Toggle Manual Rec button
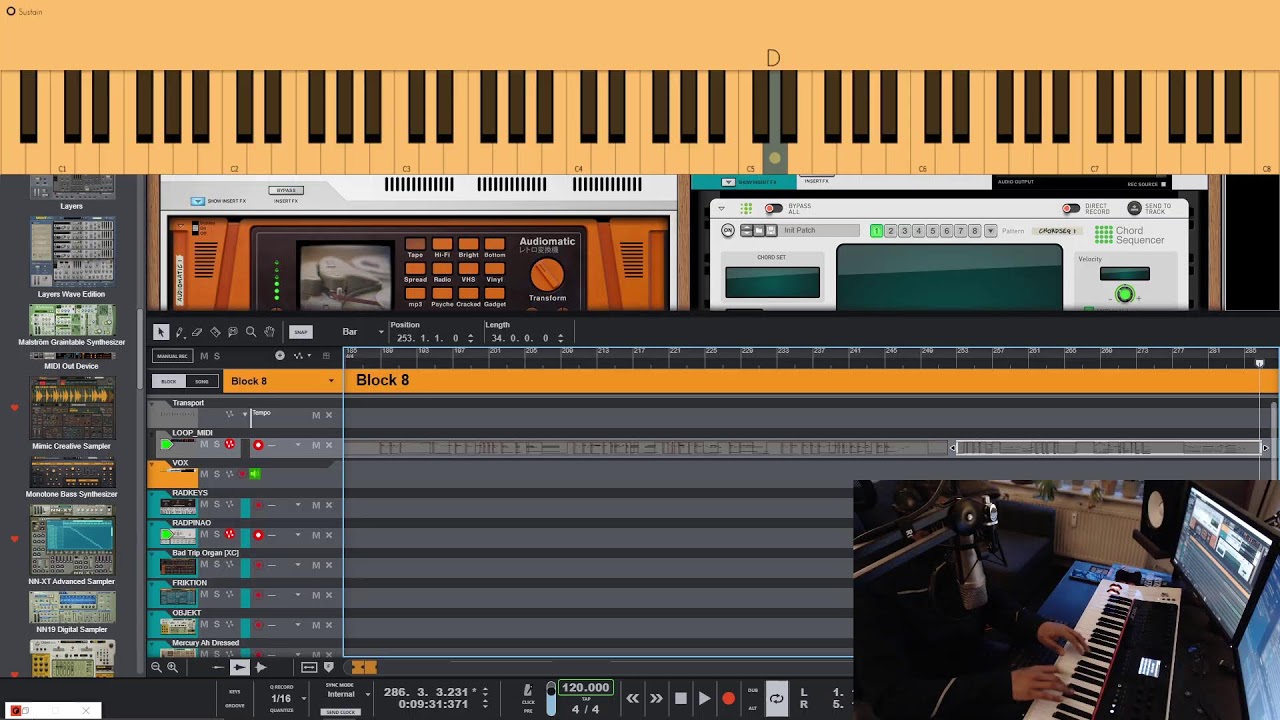The image size is (1280, 720). tap(172, 356)
